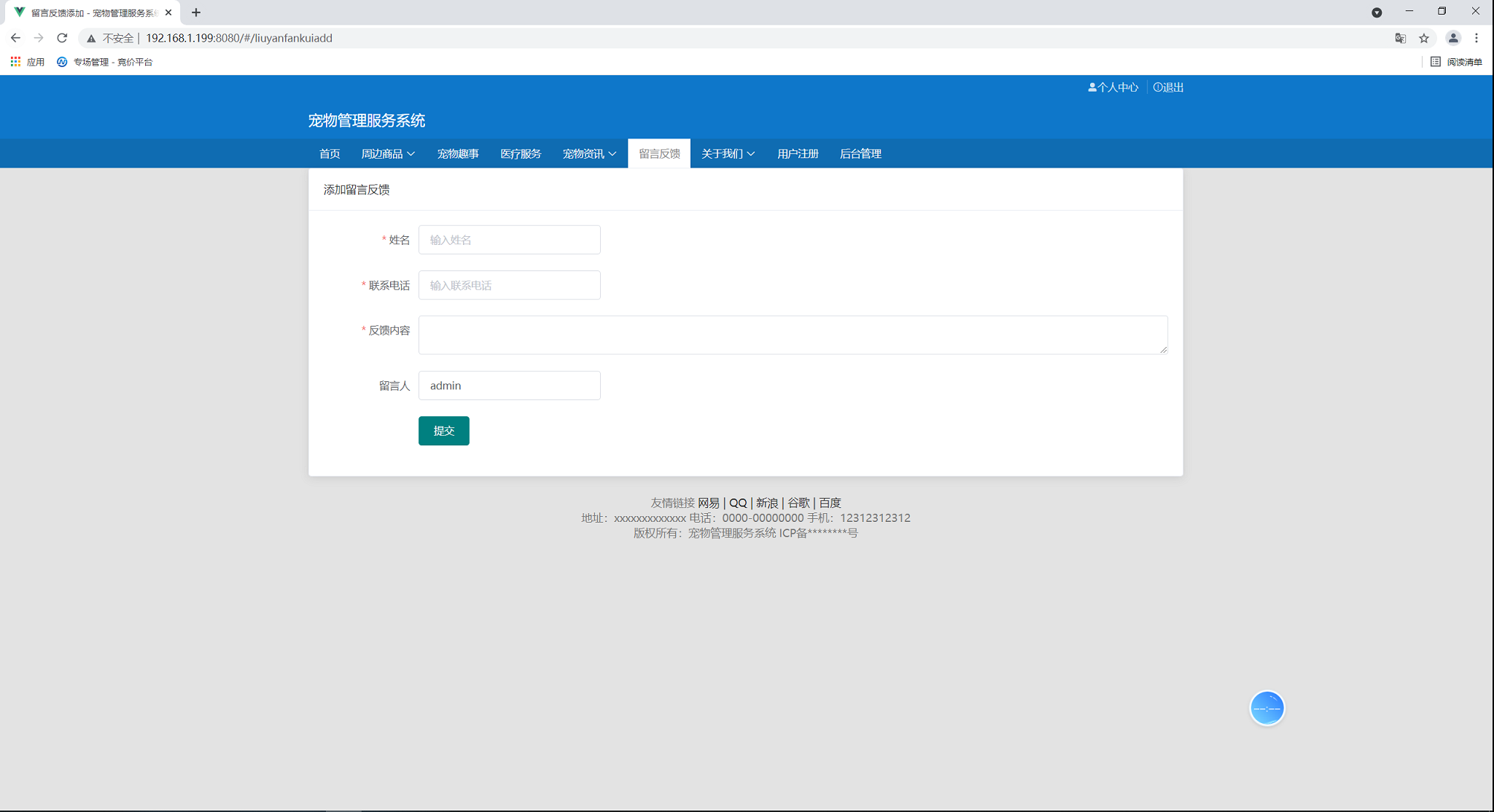Open the 阅读清单 reading list
Viewport: 1494px width, 812px height.
click(1456, 62)
